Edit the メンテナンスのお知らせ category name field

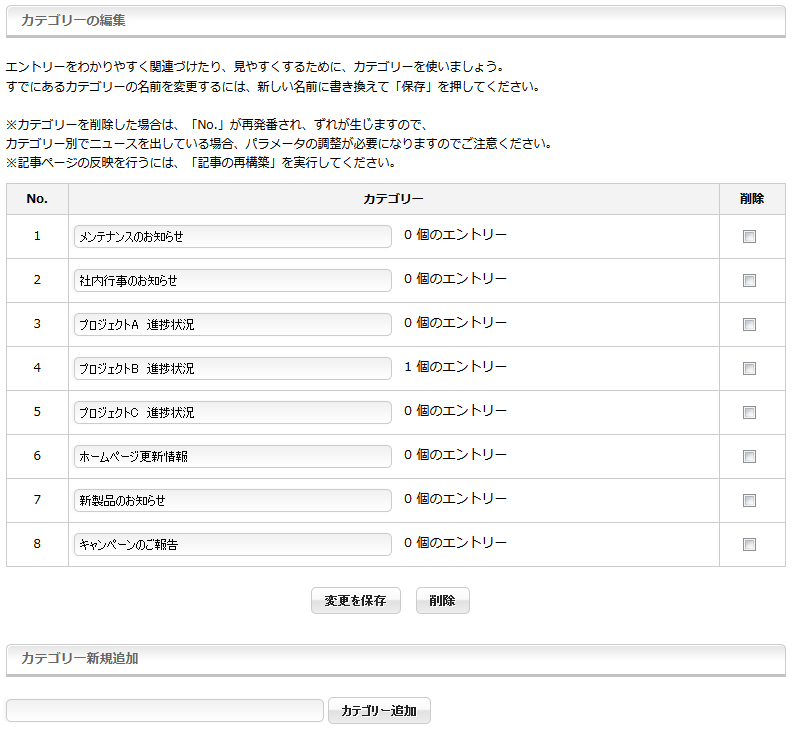233,237
